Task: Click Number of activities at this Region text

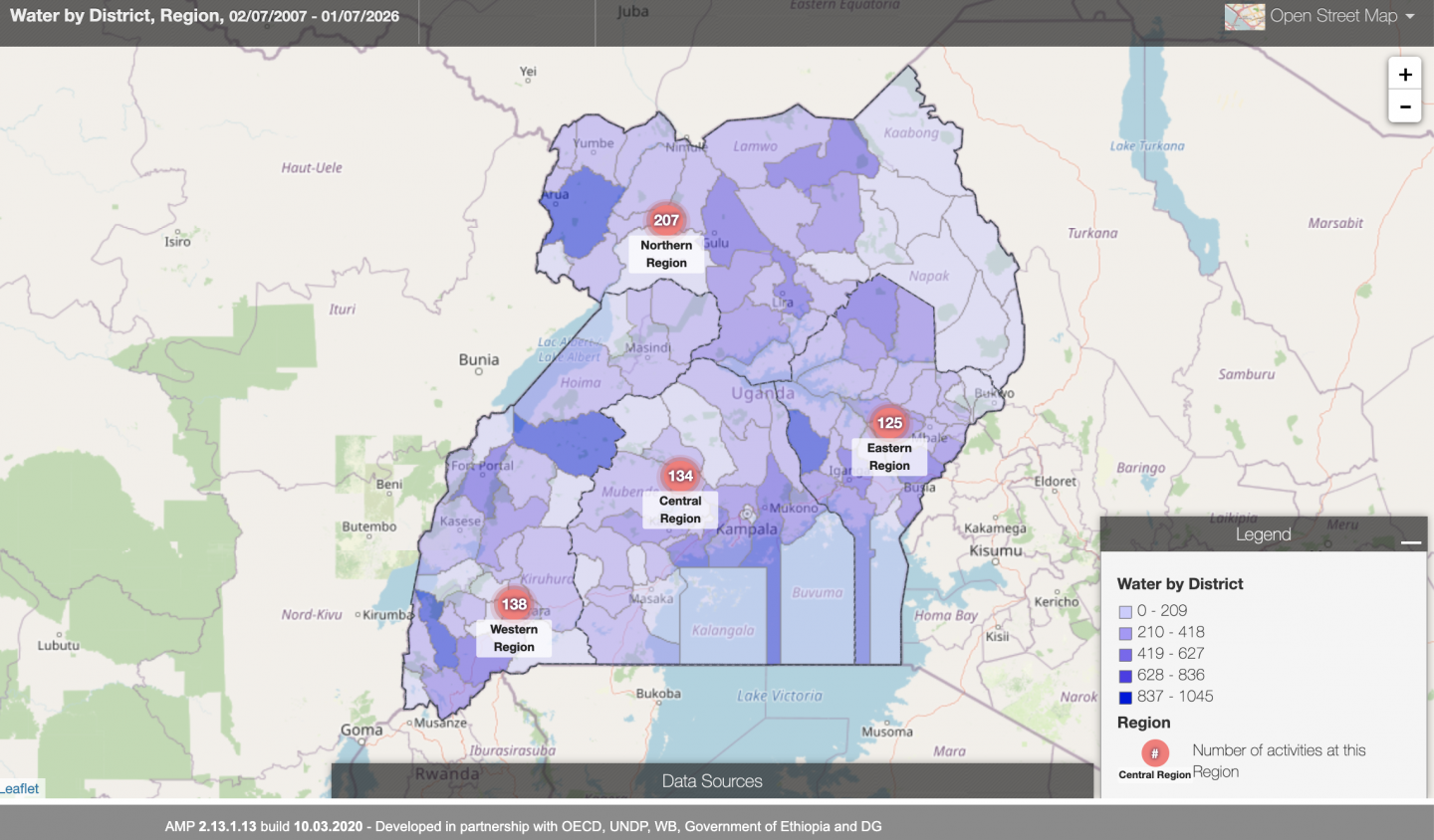Action: pyautogui.click(x=1279, y=761)
